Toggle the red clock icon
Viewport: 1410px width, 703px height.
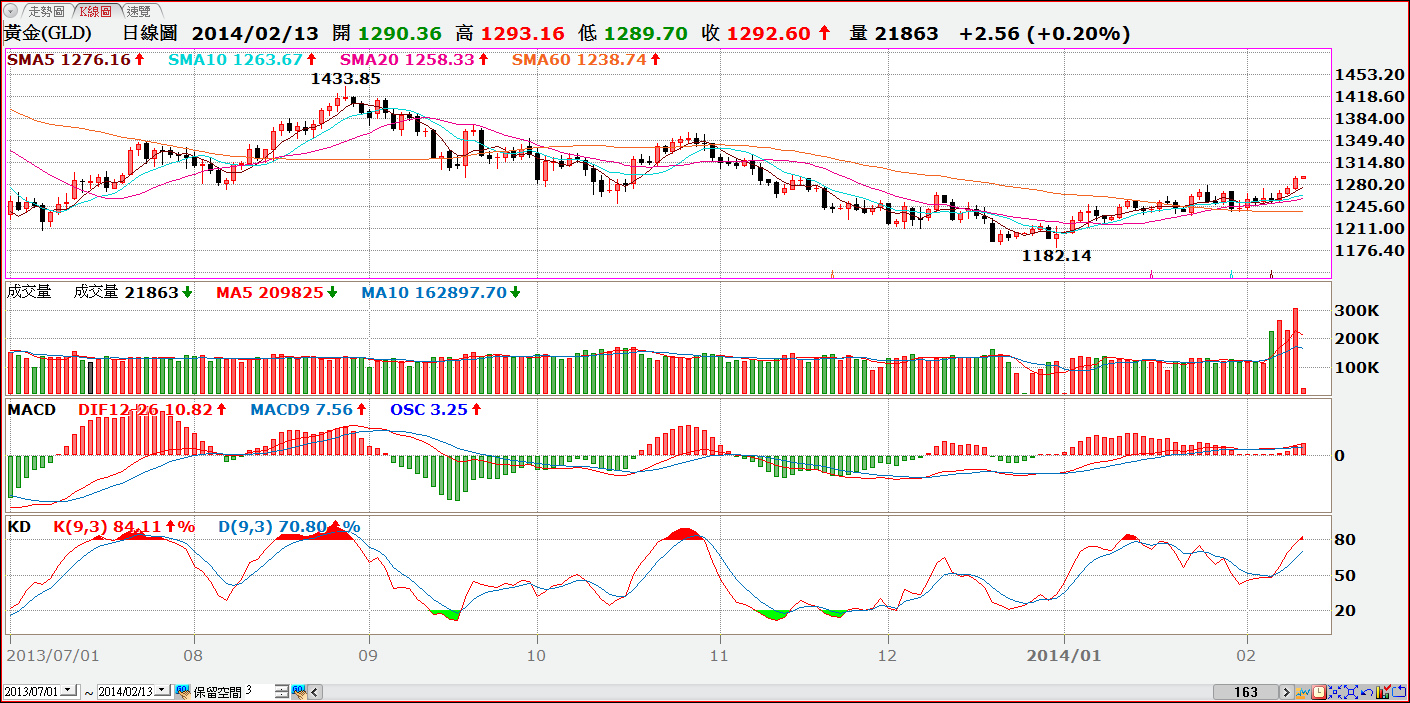pyautogui.click(x=1319, y=691)
